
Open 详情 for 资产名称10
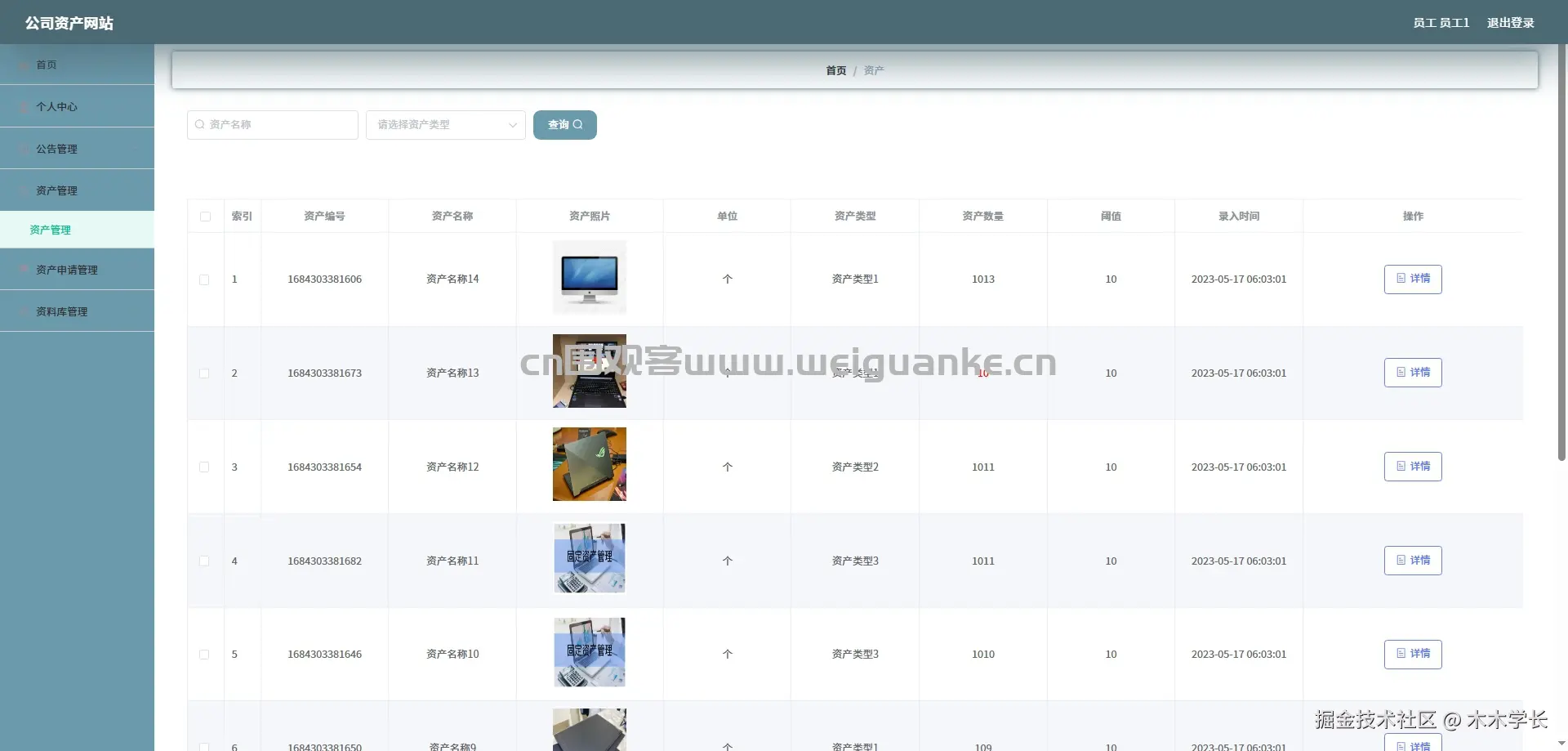pyautogui.click(x=1413, y=655)
